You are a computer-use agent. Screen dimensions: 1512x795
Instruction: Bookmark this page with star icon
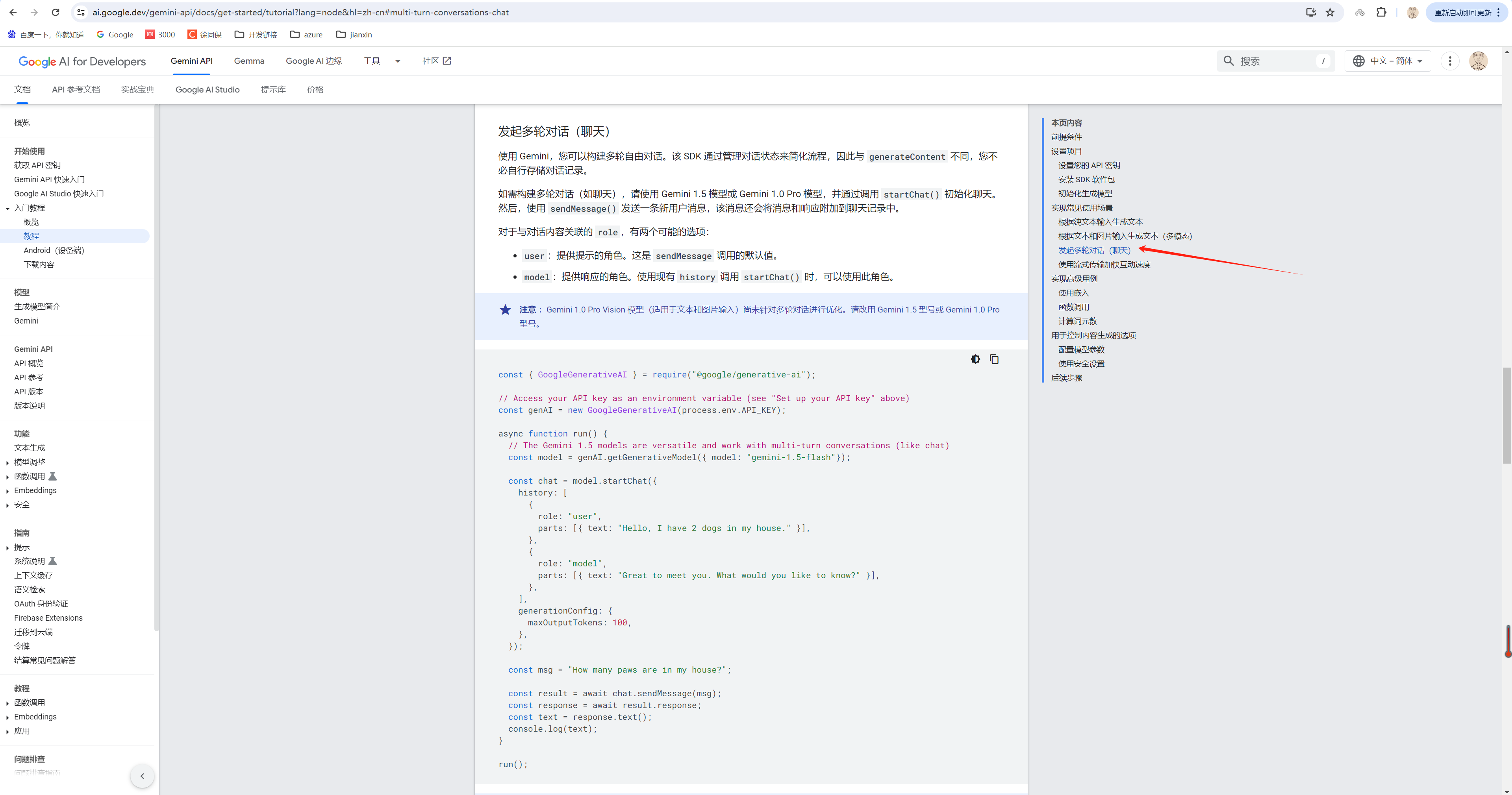(x=1330, y=12)
